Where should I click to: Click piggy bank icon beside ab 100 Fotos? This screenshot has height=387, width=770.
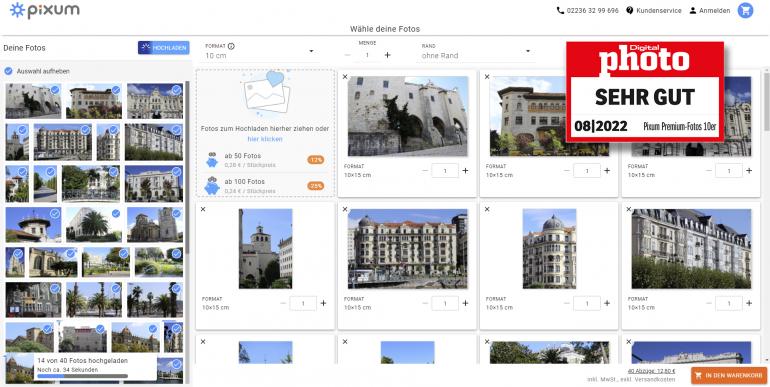212,185
